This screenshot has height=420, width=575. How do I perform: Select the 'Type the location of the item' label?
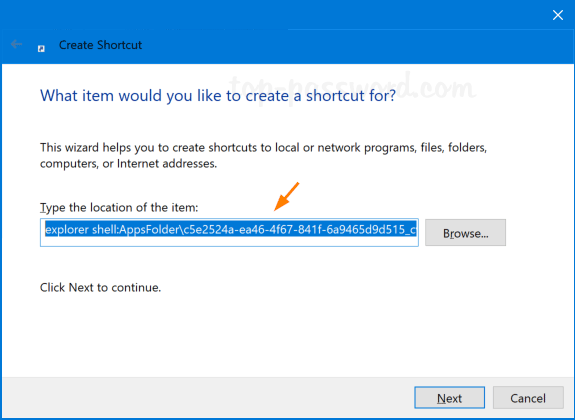[x=119, y=208]
